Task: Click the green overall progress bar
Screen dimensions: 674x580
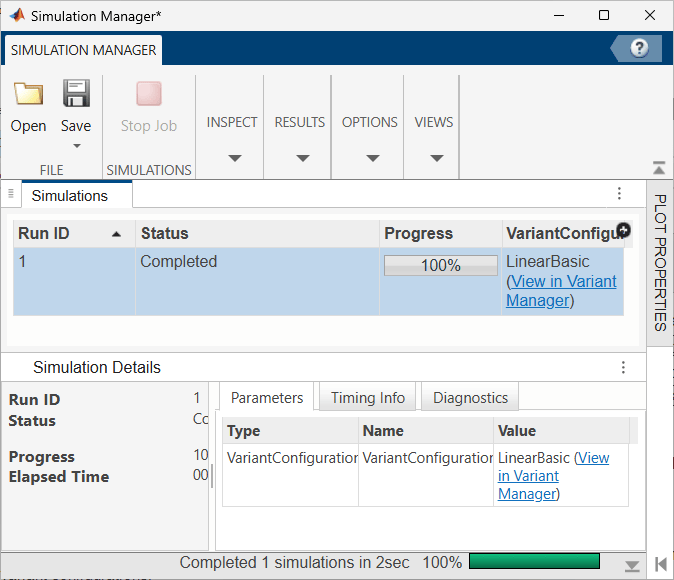Action: click(534, 562)
